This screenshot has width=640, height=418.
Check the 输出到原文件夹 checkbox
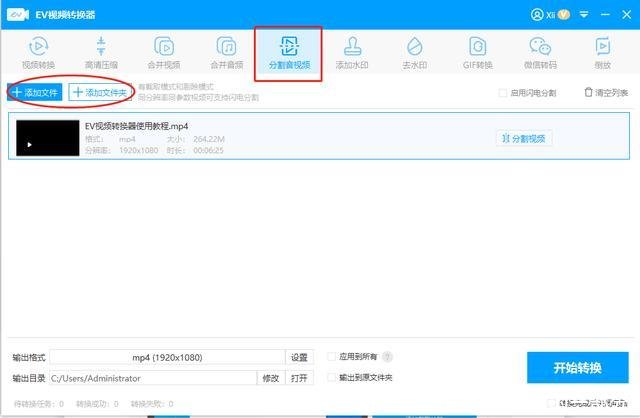point(332,377)
